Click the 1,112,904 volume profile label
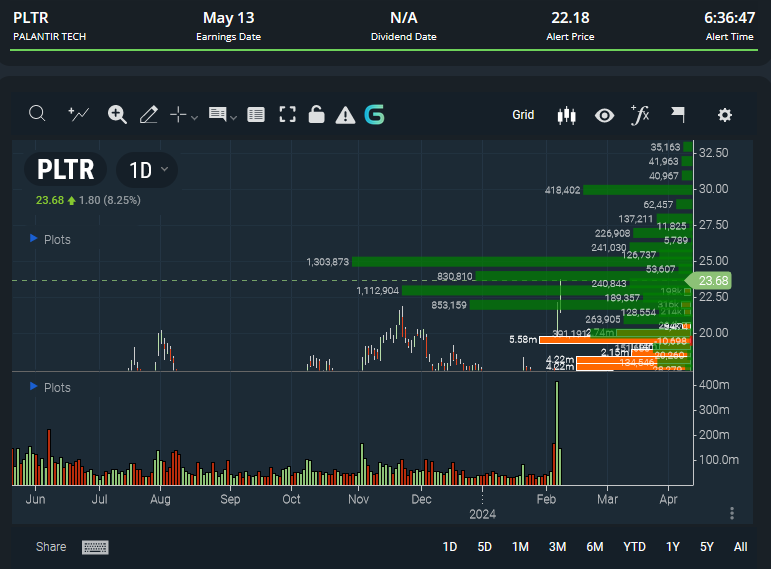The image size is (771, 569). [378, 291]
